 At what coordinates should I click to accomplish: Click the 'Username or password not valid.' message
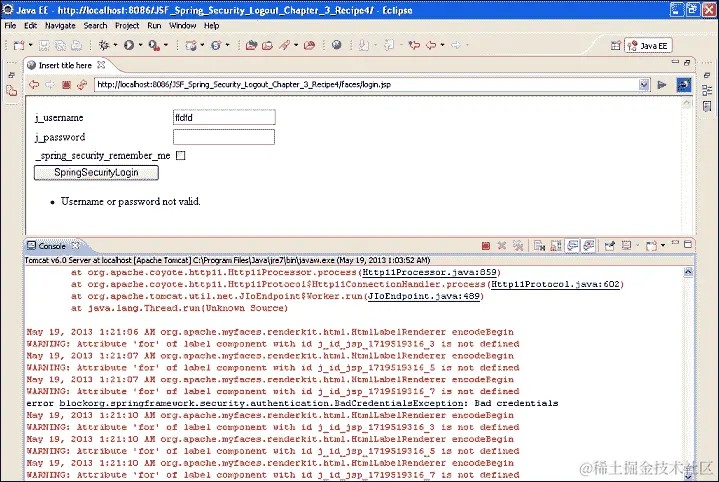tap(131, 201)
